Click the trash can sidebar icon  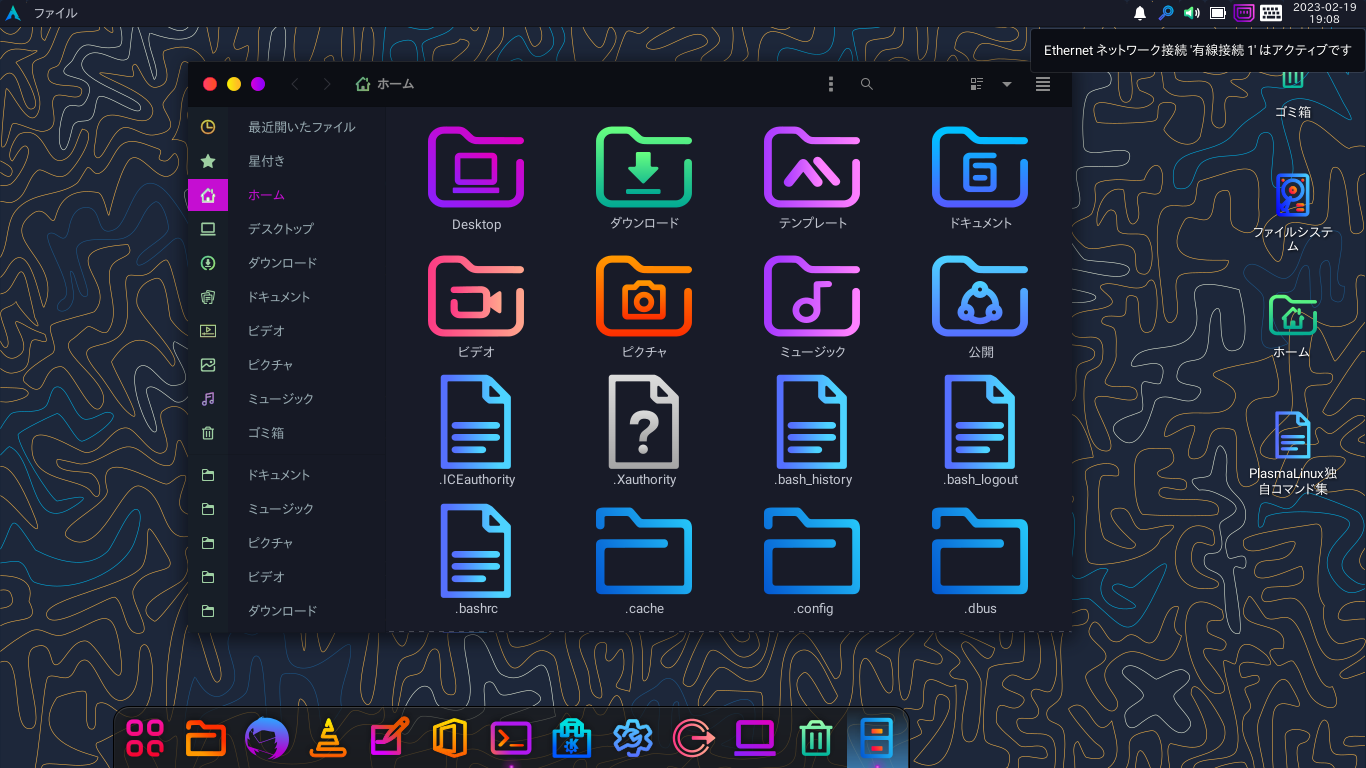[208, 433]
